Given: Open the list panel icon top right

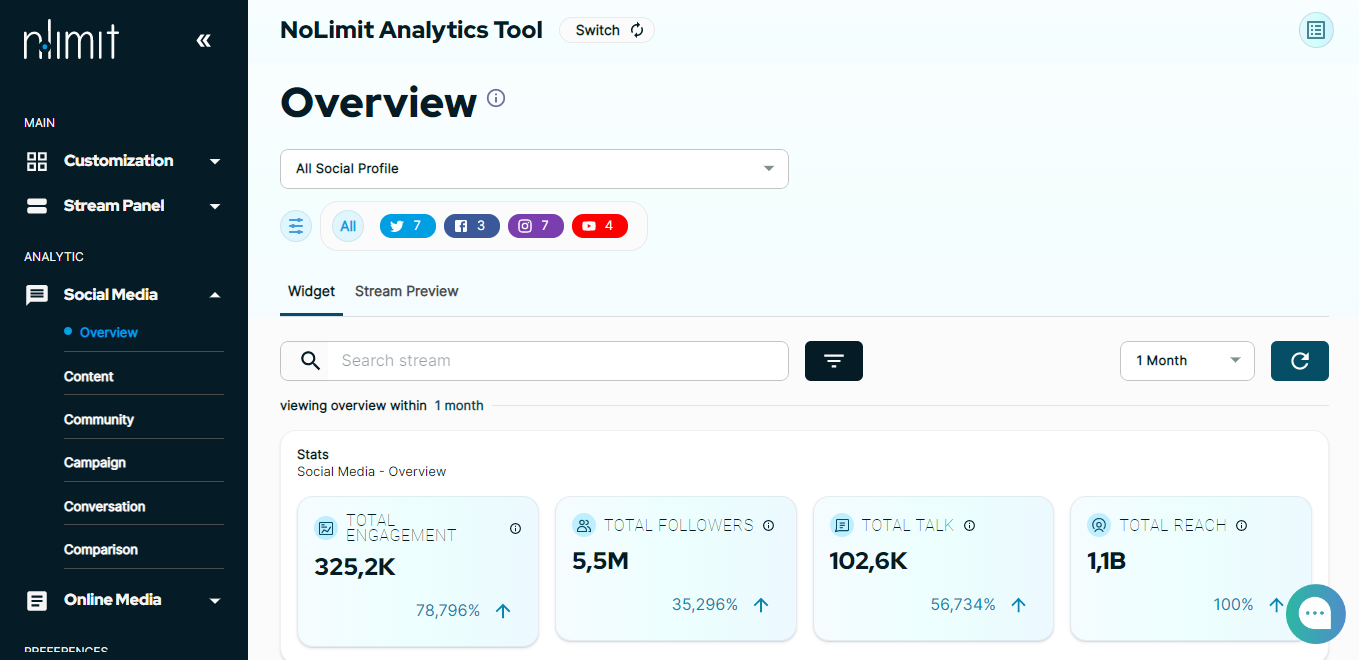Looking at the screenshot, I should click(1316, 30).
